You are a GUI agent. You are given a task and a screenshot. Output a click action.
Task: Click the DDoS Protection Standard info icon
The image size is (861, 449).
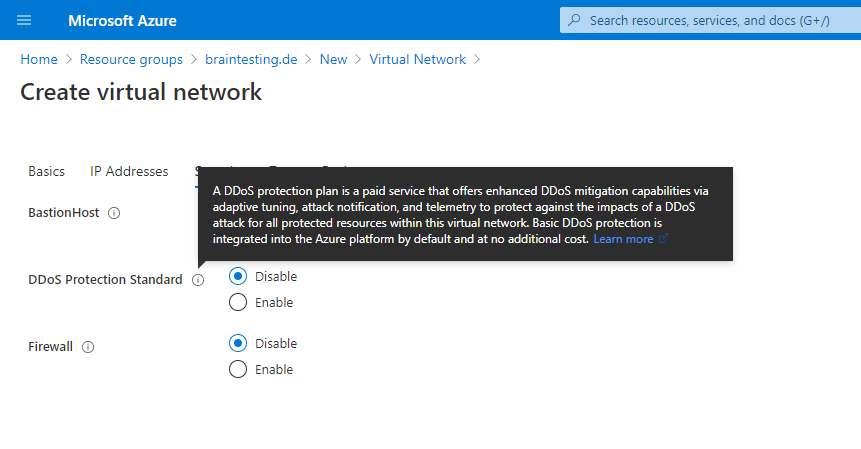[198, 280]
